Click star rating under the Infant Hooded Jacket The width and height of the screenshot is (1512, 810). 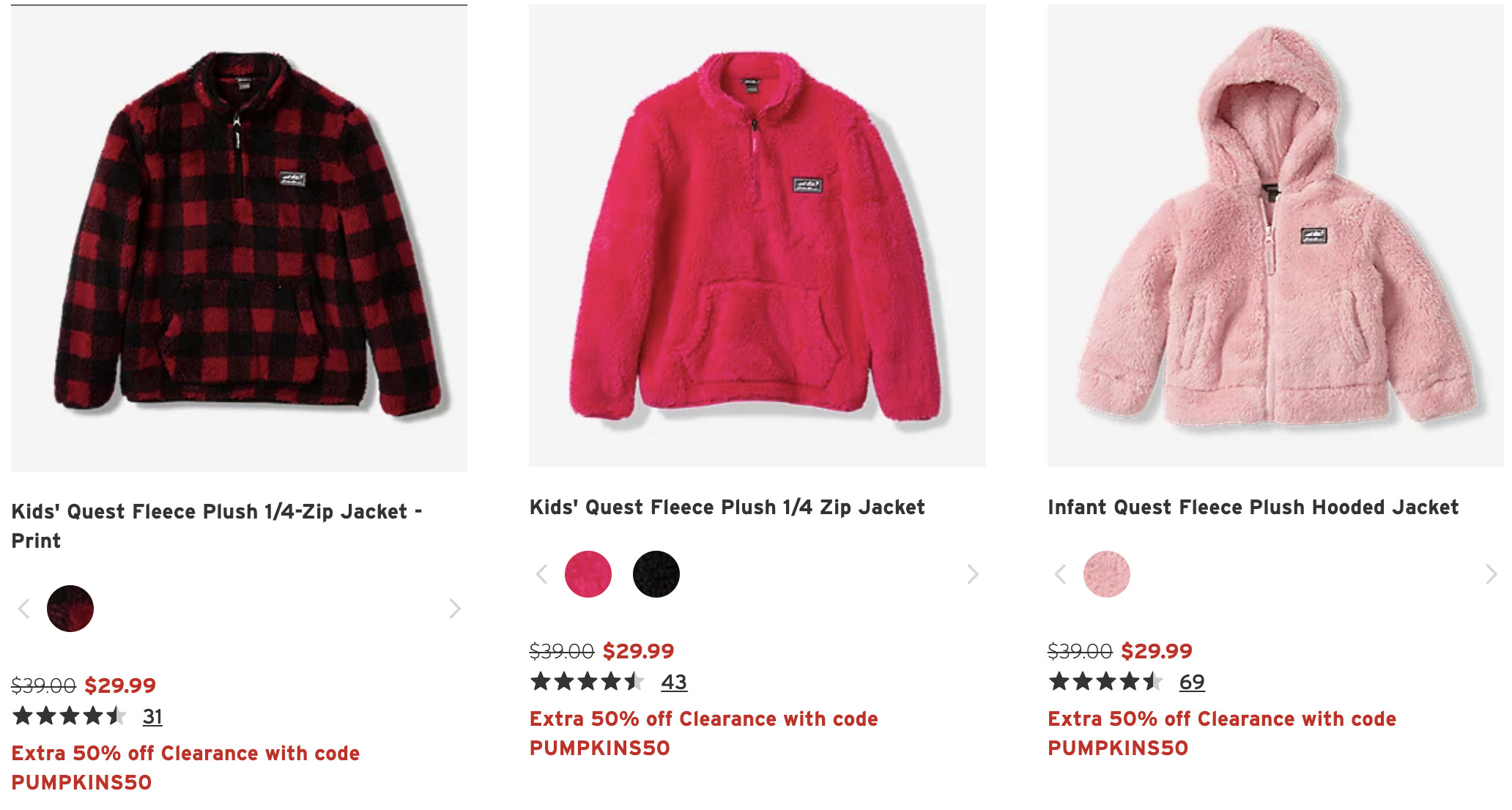click(x=1105, y=682)
